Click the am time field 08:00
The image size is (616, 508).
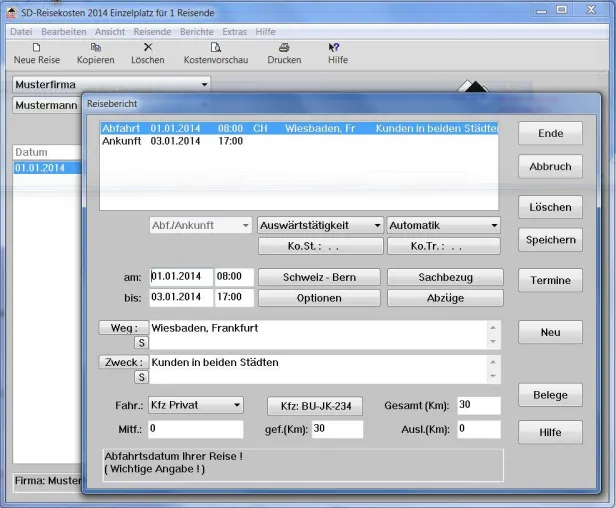pos(234,277)
